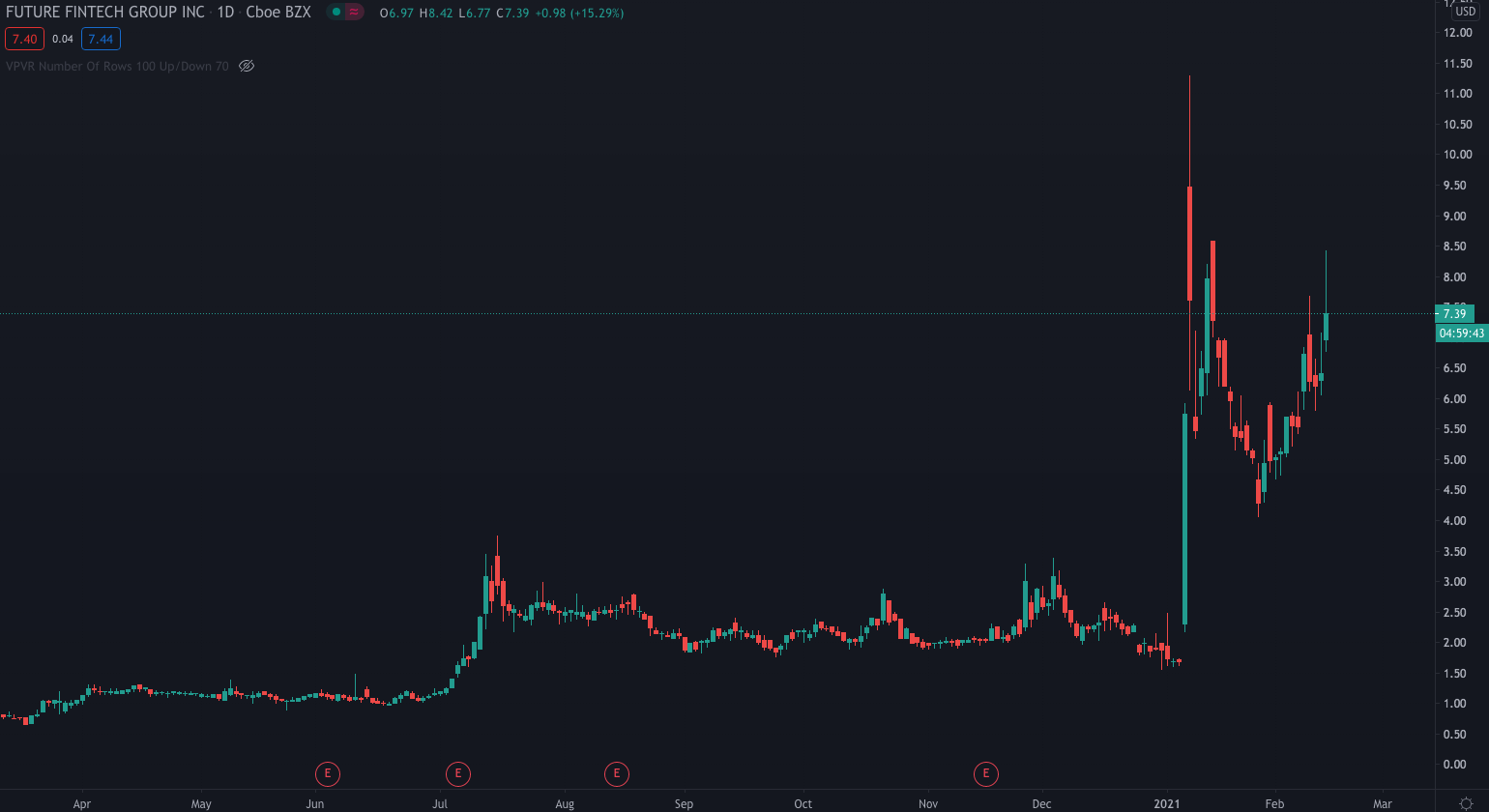Viewport: 1489px width, 812px height.
Task: Click the FUTURE FINTECH GROUP INC symbol title
Action: click(x=105, y=13)
